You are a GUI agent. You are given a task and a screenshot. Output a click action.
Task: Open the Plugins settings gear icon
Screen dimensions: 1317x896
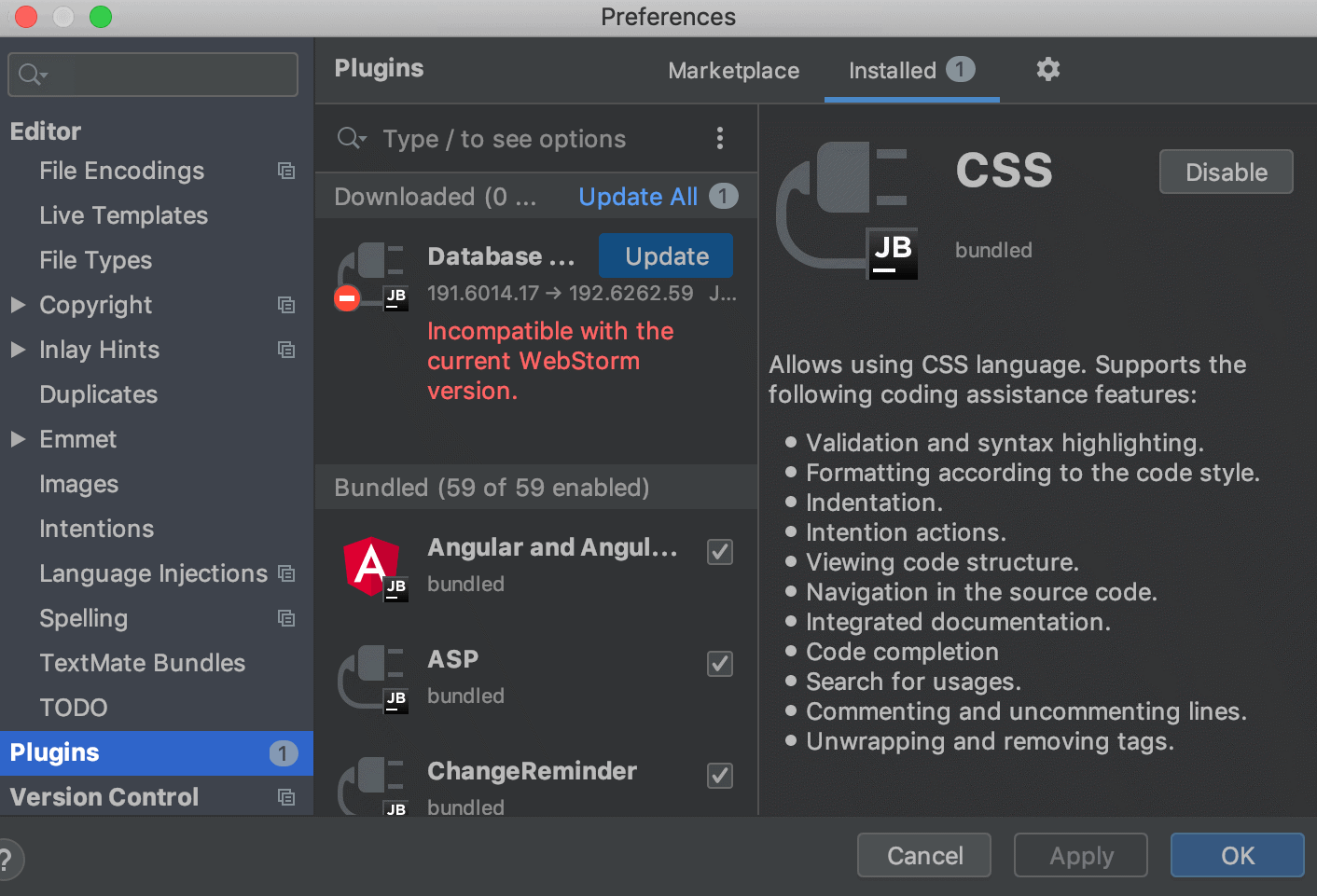click(1047, 70)
